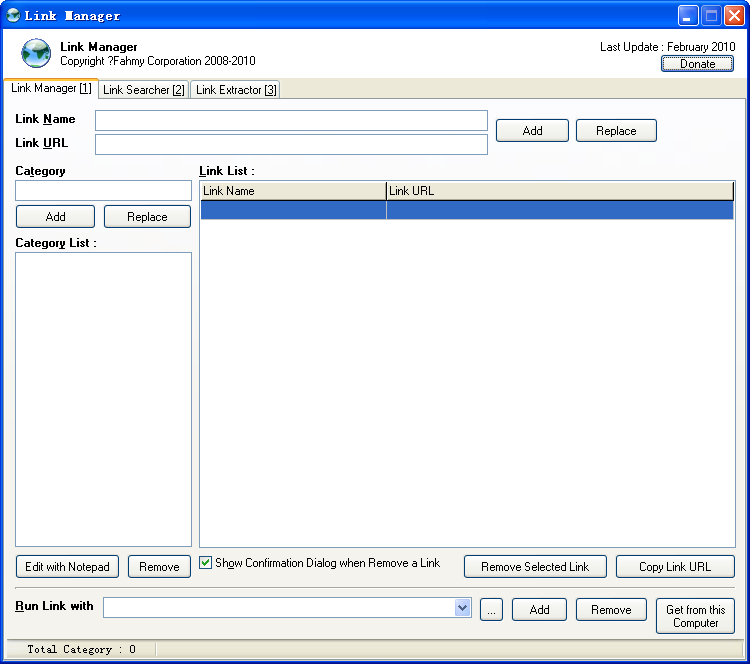Click Add button next to Link Name
The width and height of the screenshot is (750, 664).
click(x=532, y=131)
